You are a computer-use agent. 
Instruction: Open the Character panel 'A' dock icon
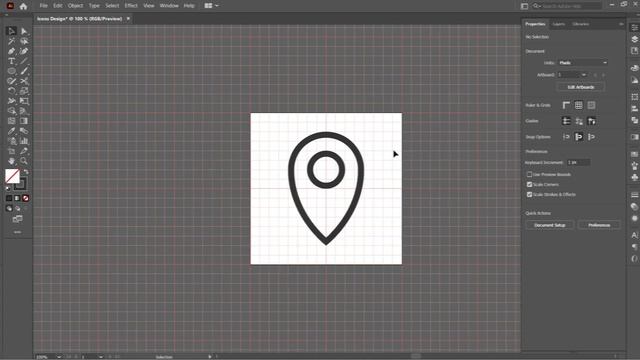(634, 236)
